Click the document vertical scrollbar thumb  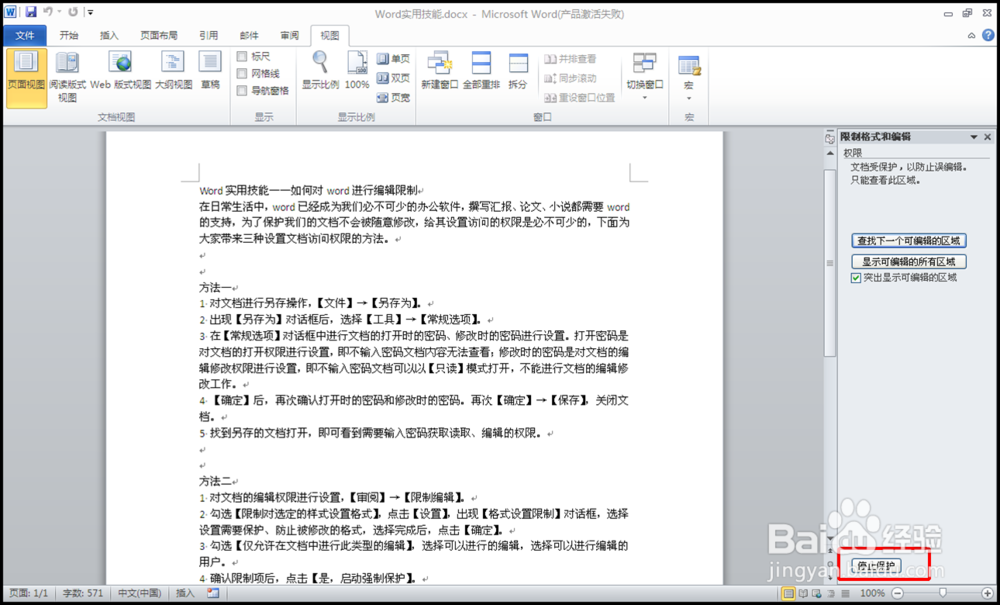[830, 263]
